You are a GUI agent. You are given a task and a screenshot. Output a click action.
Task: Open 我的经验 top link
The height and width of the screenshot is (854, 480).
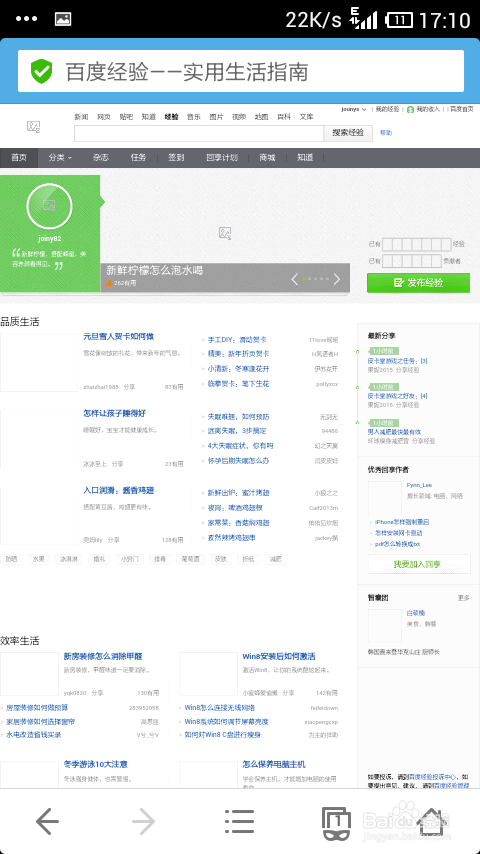[x=387, y=109]
